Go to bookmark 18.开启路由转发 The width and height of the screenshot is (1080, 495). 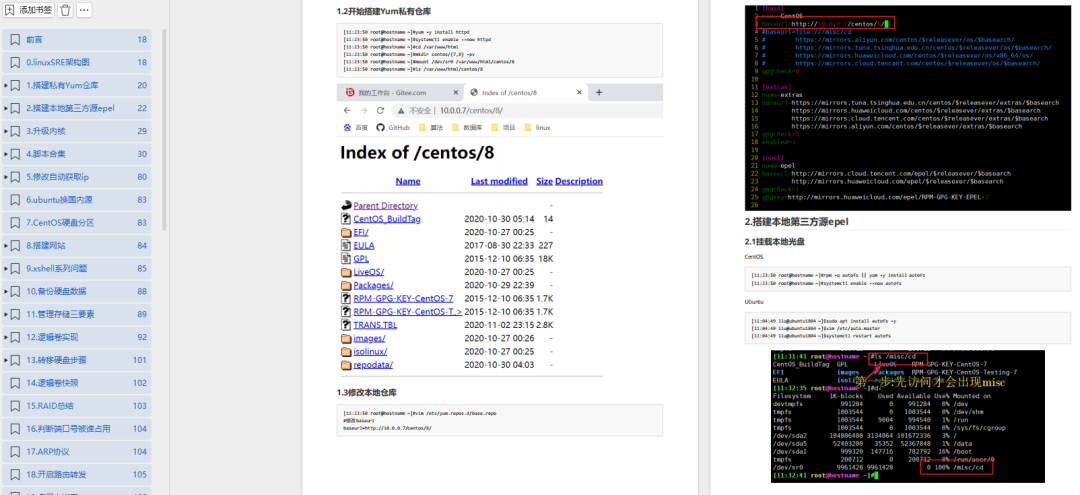pos(76,474)
